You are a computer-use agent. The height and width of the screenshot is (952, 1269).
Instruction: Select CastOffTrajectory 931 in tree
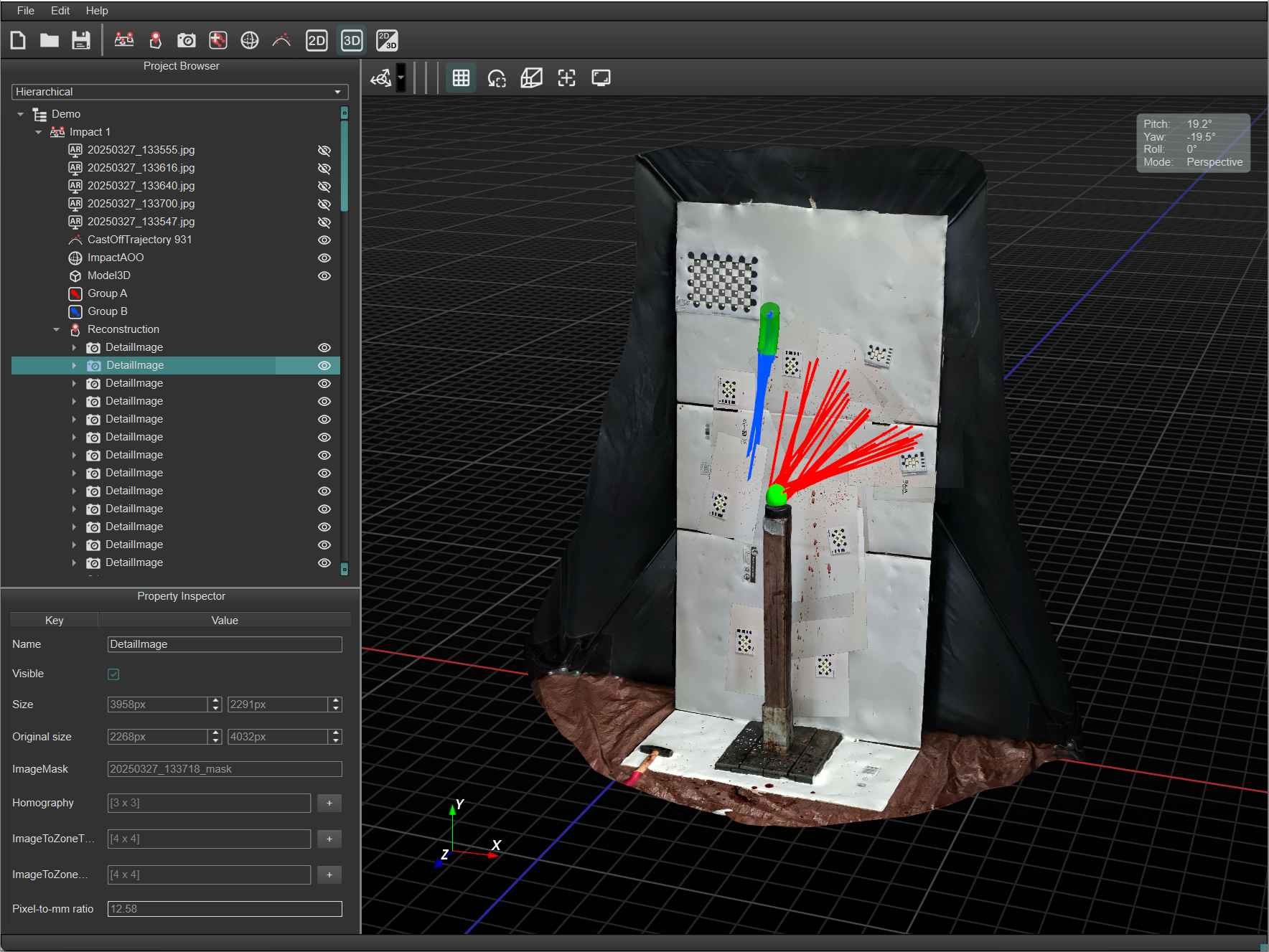(x=139, y=240)
